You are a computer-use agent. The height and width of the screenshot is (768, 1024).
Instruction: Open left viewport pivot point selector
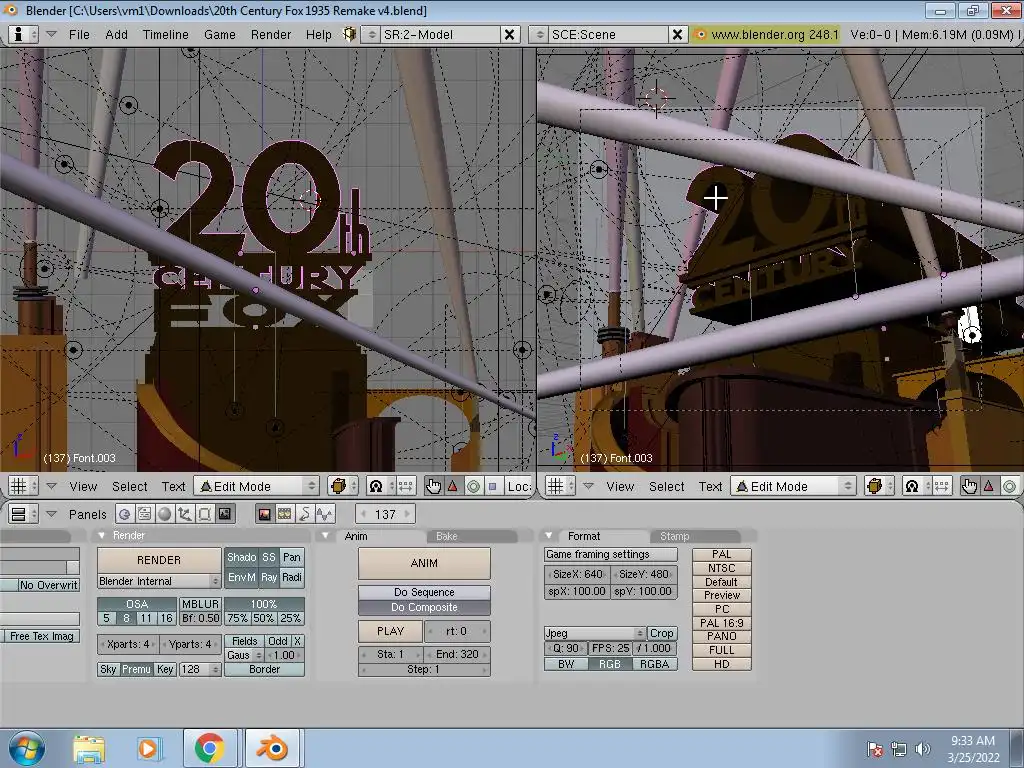pyautogui.click(x=381, y=486)
